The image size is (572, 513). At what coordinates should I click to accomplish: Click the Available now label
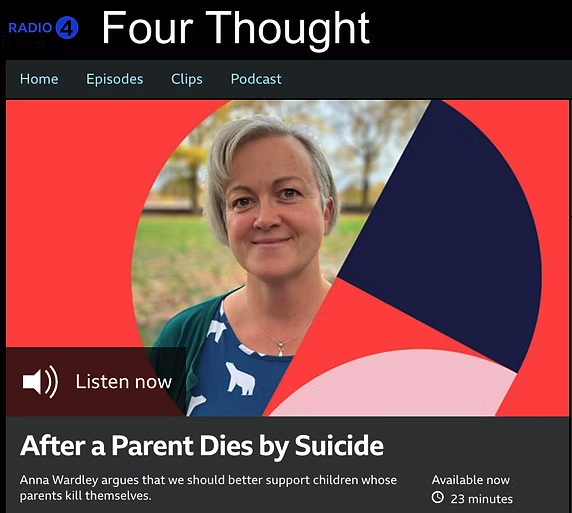tap(471, 480)
